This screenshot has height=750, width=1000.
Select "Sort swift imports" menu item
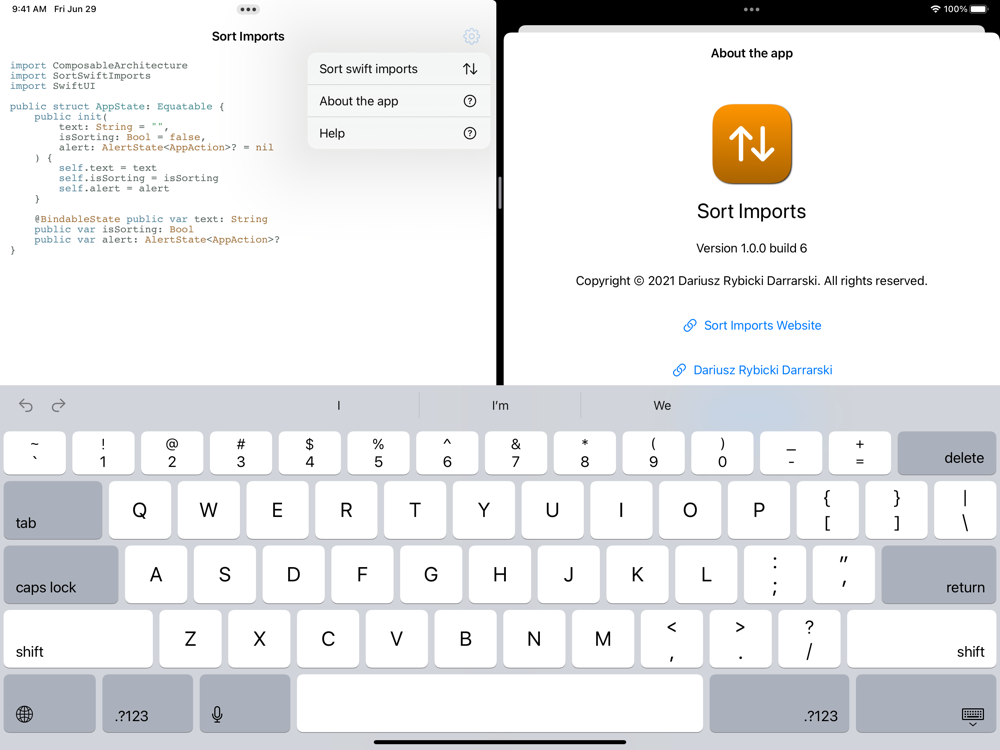click(399, 69)
